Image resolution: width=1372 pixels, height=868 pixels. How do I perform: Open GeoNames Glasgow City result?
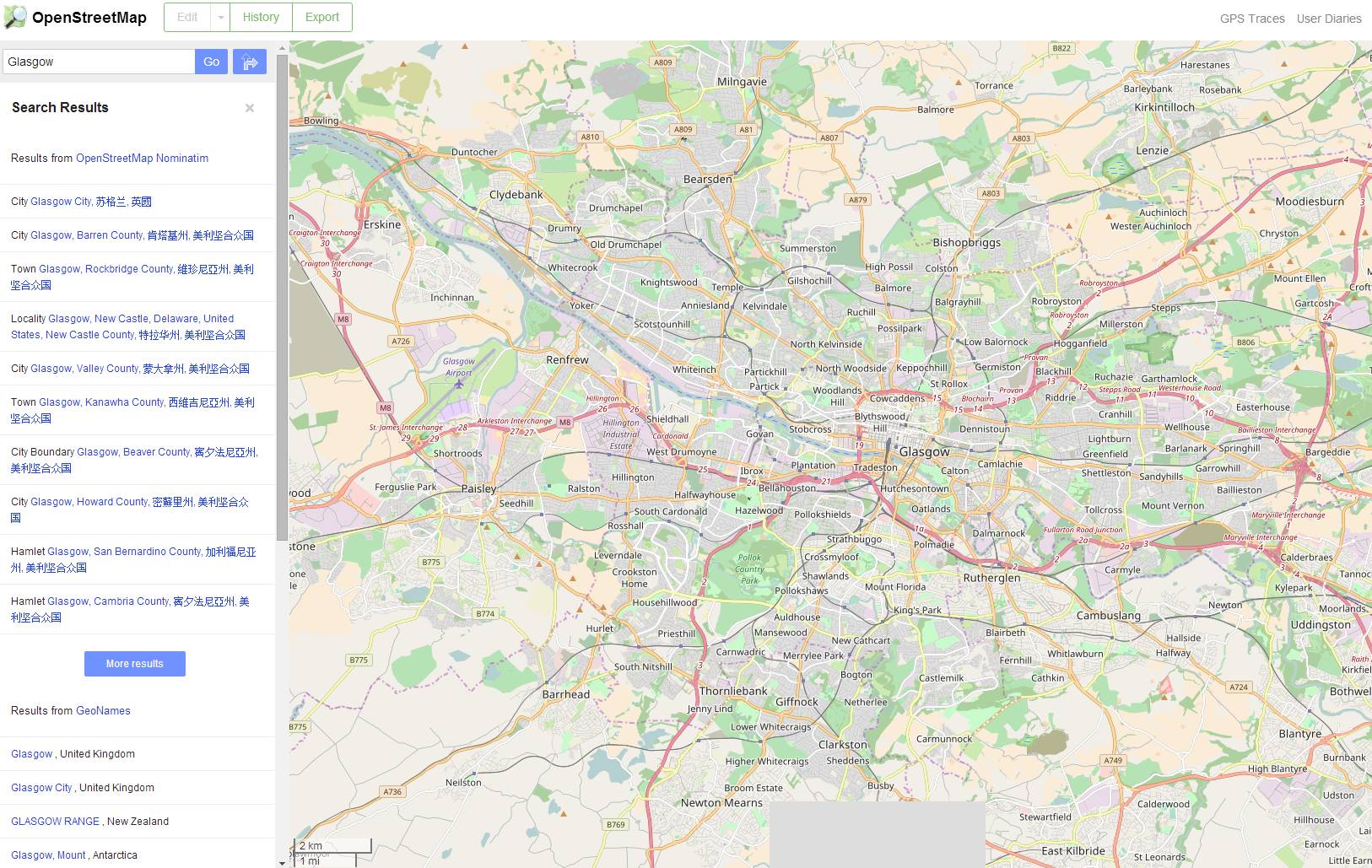pos(41,788)
